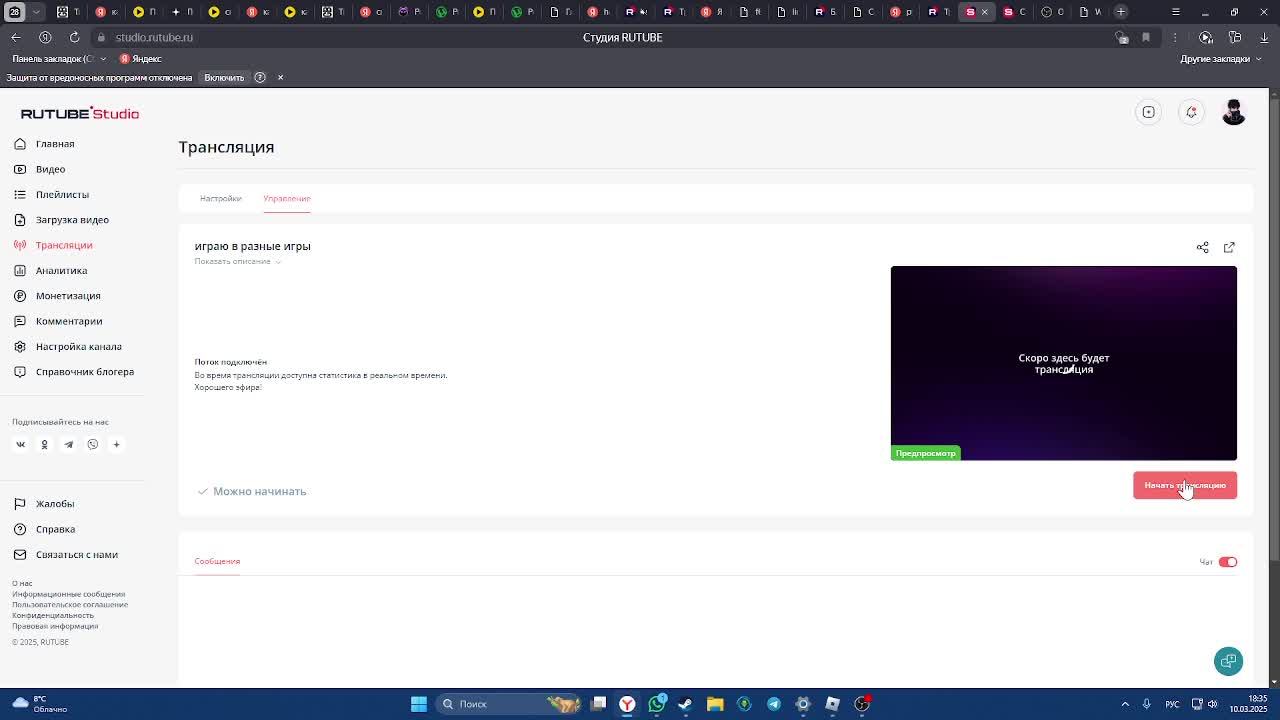Open the Видео section in the sidebar

pos(40,169)
